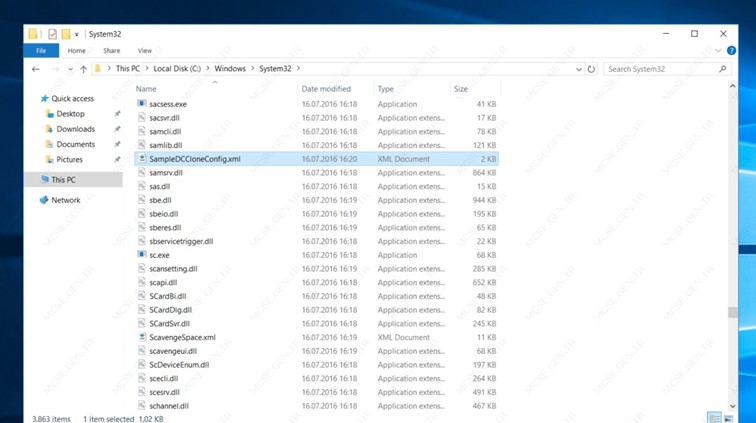Select Quick access in navigation pane
756x423 pixels.
[x=72, y=98]
